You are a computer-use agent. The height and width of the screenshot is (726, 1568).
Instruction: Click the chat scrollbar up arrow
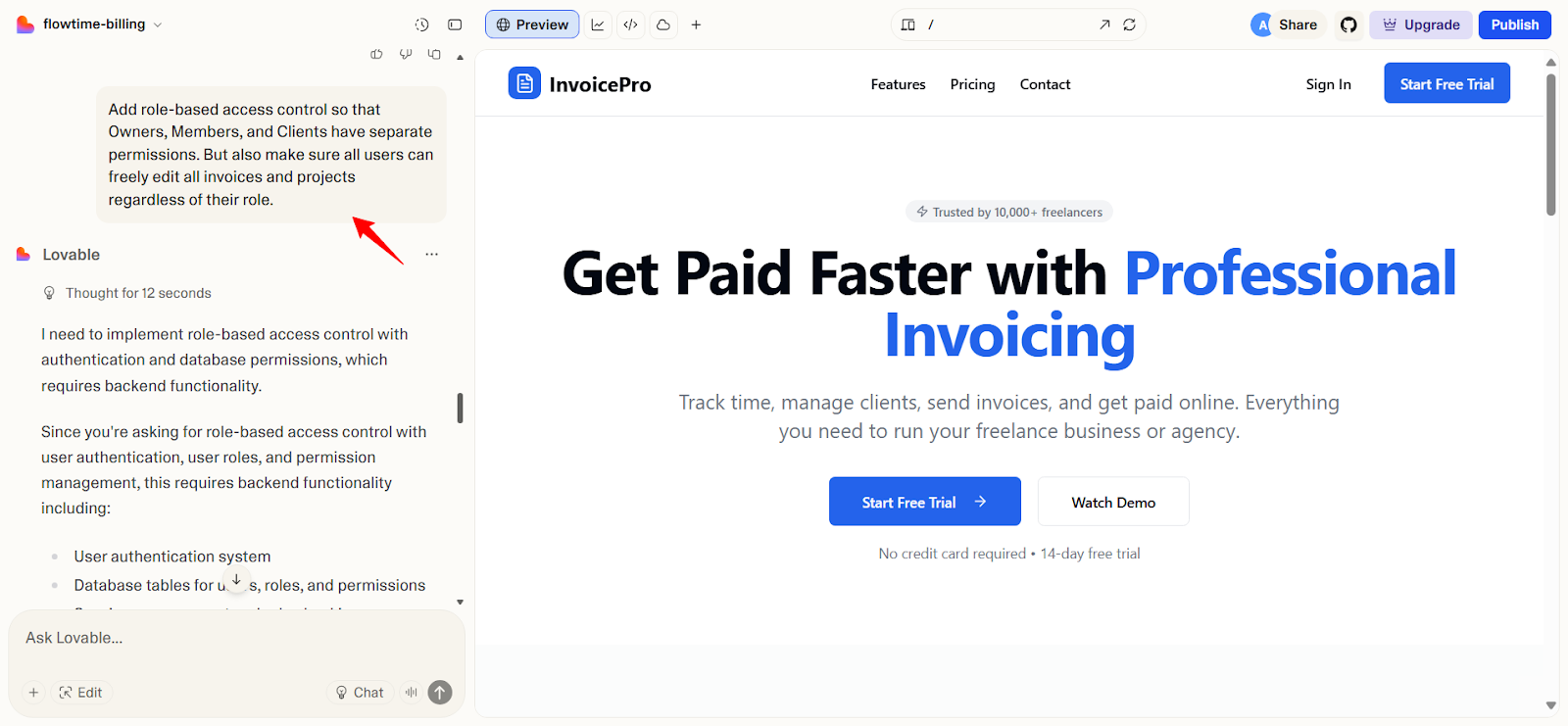pos(461,57)
